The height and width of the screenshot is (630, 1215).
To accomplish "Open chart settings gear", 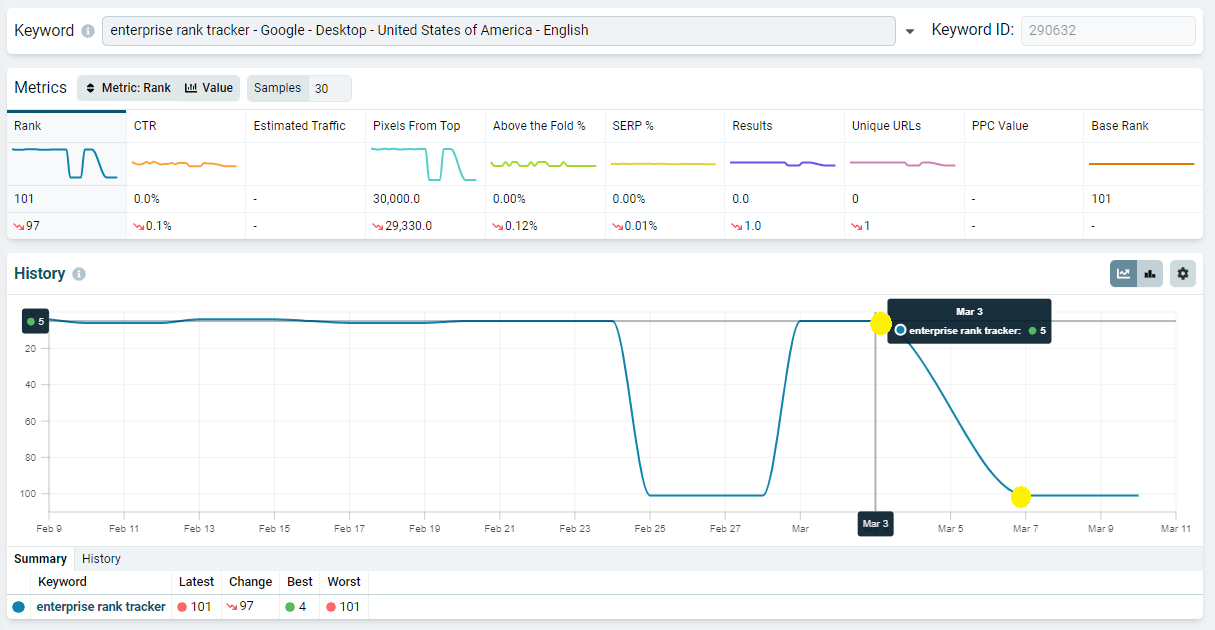I will point(1183,273).
